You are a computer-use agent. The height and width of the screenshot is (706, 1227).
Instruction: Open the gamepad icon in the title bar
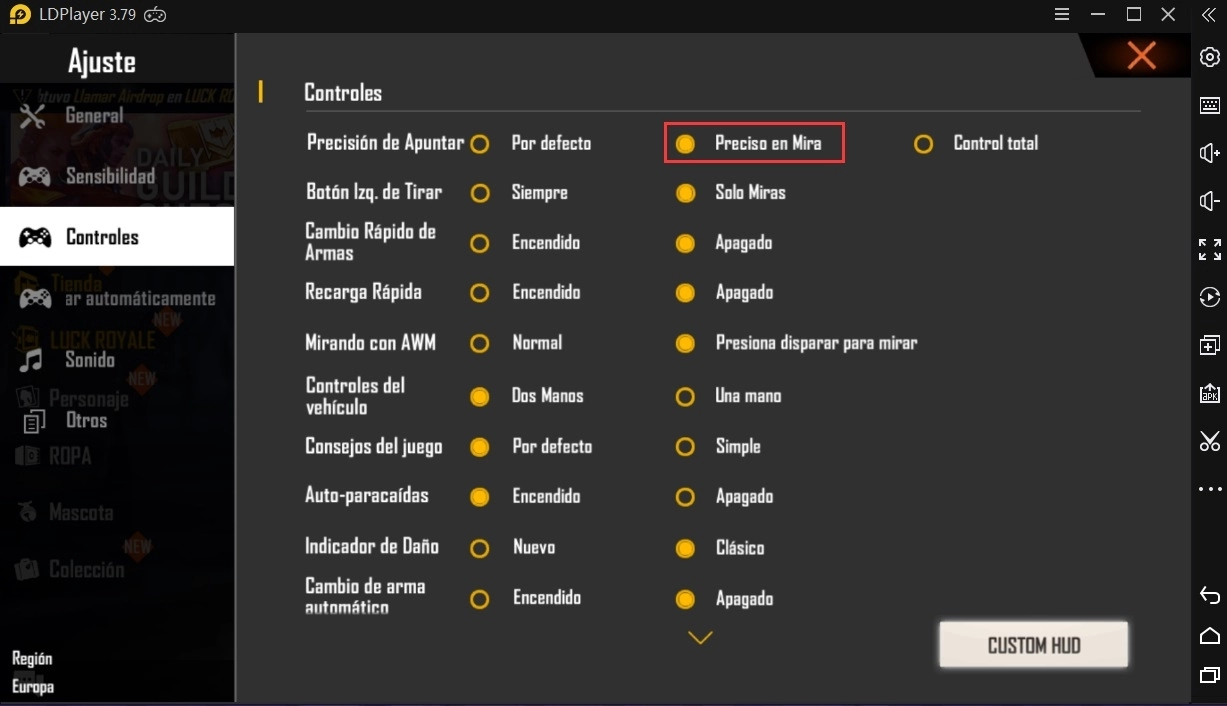click(x=155, y=15)
